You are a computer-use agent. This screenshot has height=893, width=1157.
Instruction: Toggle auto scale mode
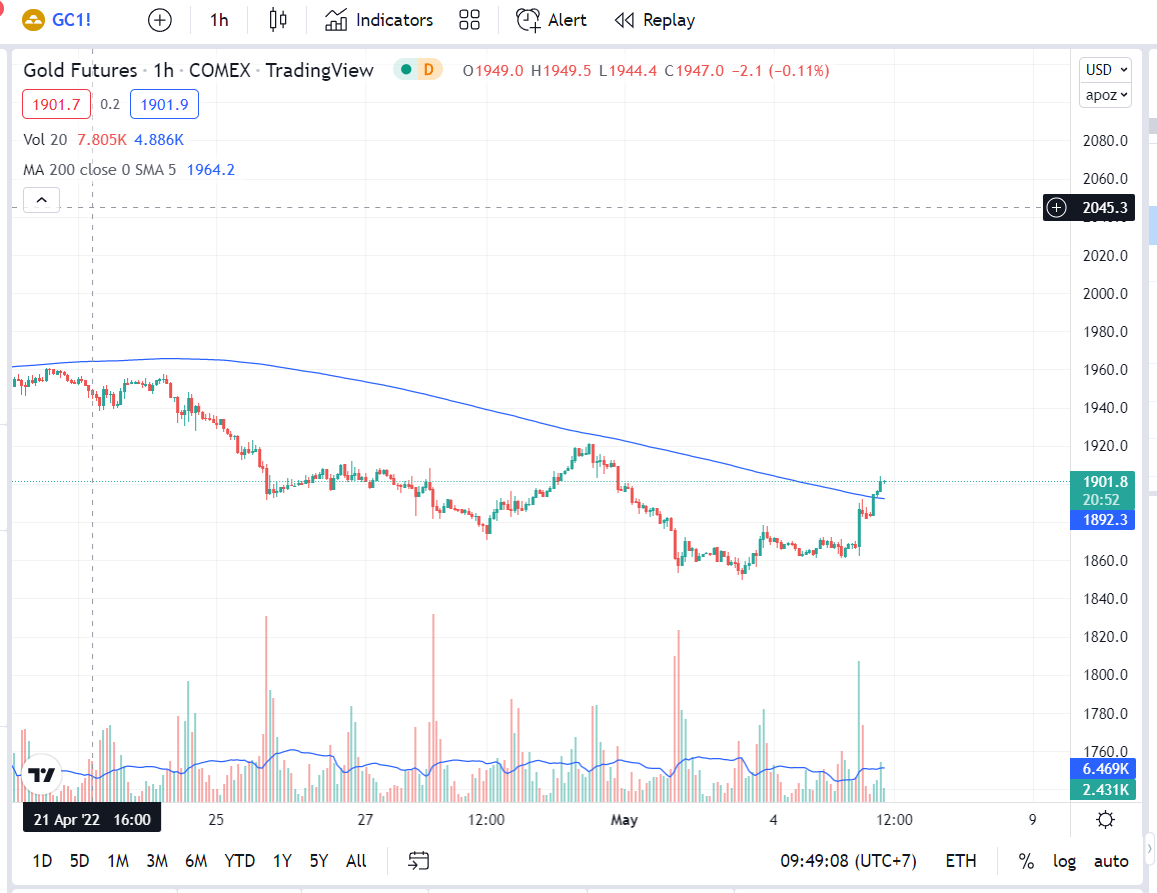pos(1111,861)
